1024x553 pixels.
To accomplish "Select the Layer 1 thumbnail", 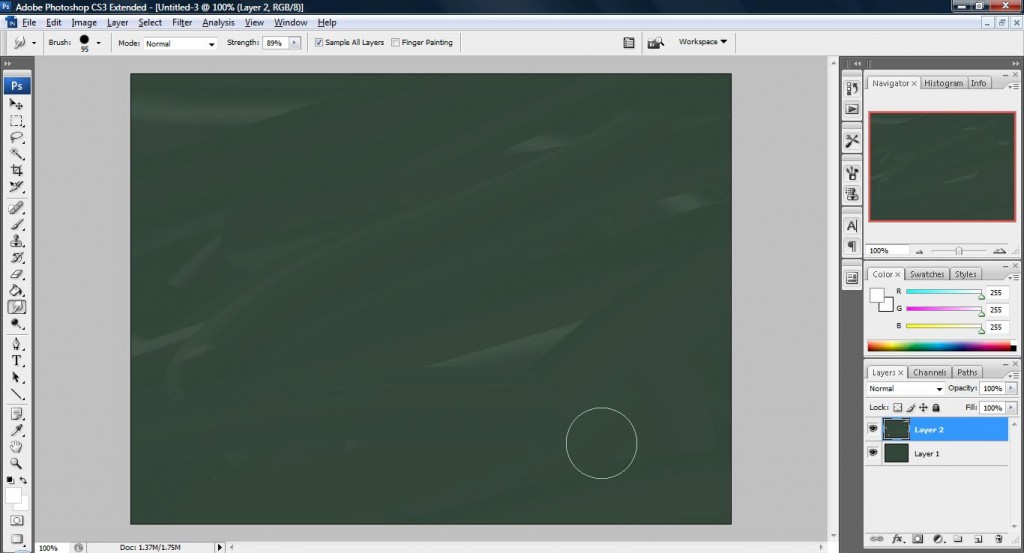I will pyautogui.click(x=897, y=453).
